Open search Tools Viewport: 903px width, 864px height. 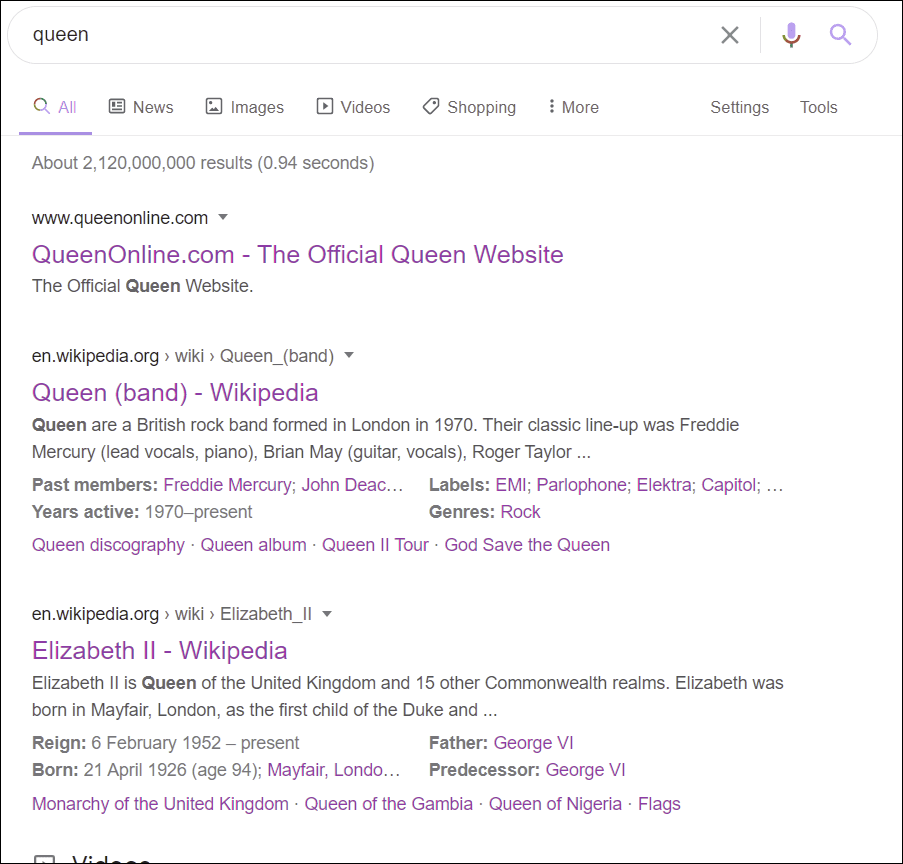[x=818, y=107]
